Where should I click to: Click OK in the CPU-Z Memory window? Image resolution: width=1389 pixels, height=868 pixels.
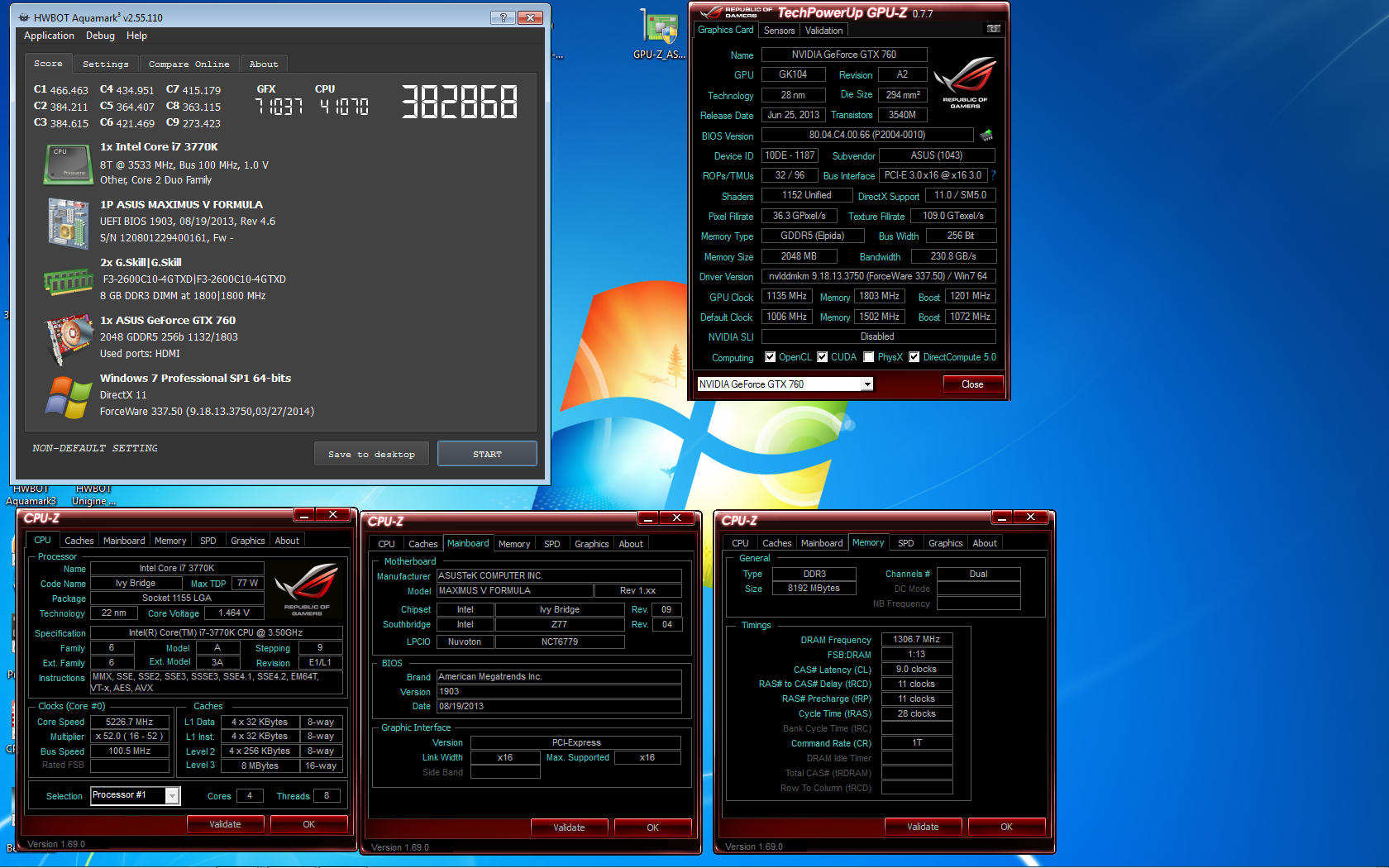point(1006,827)
